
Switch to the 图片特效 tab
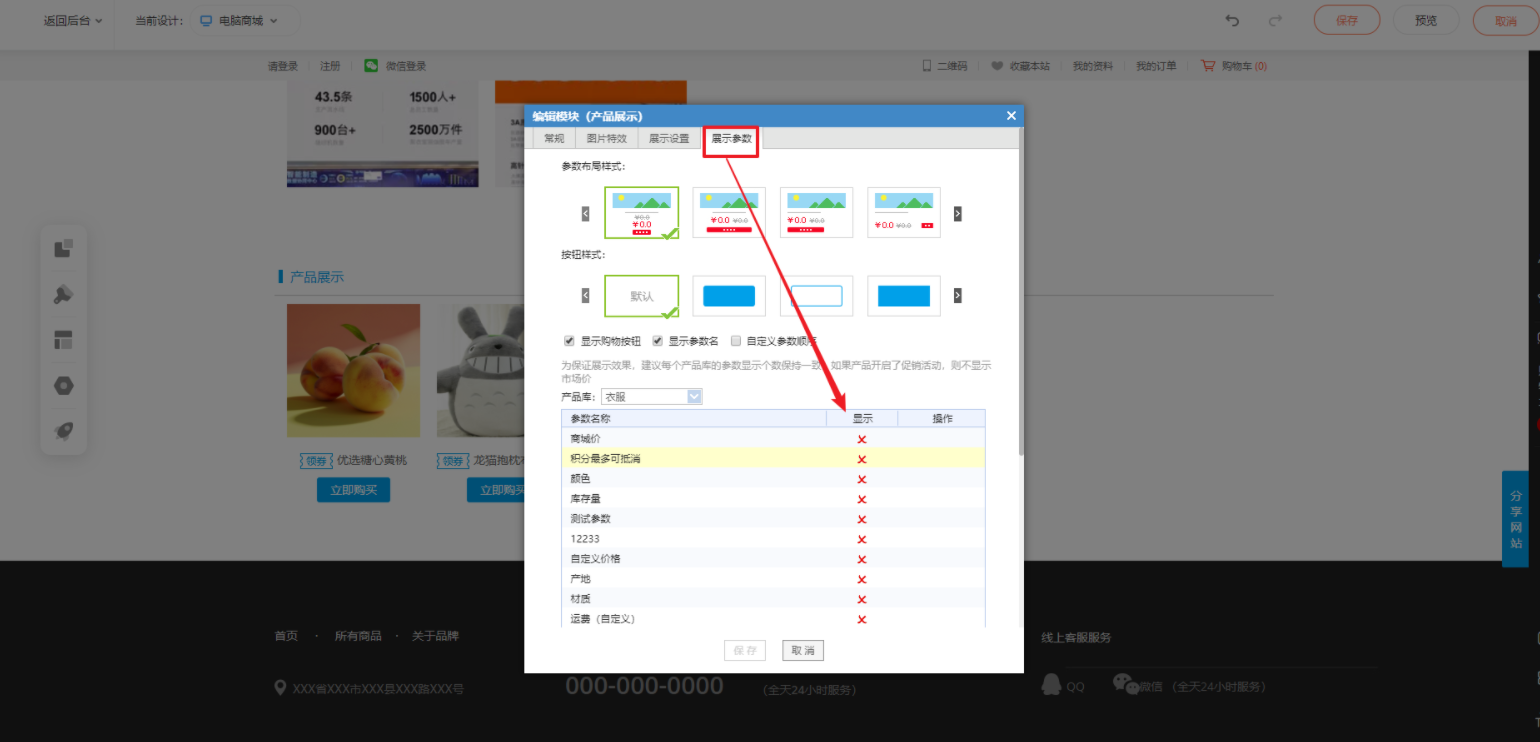[x=607, y=139]
